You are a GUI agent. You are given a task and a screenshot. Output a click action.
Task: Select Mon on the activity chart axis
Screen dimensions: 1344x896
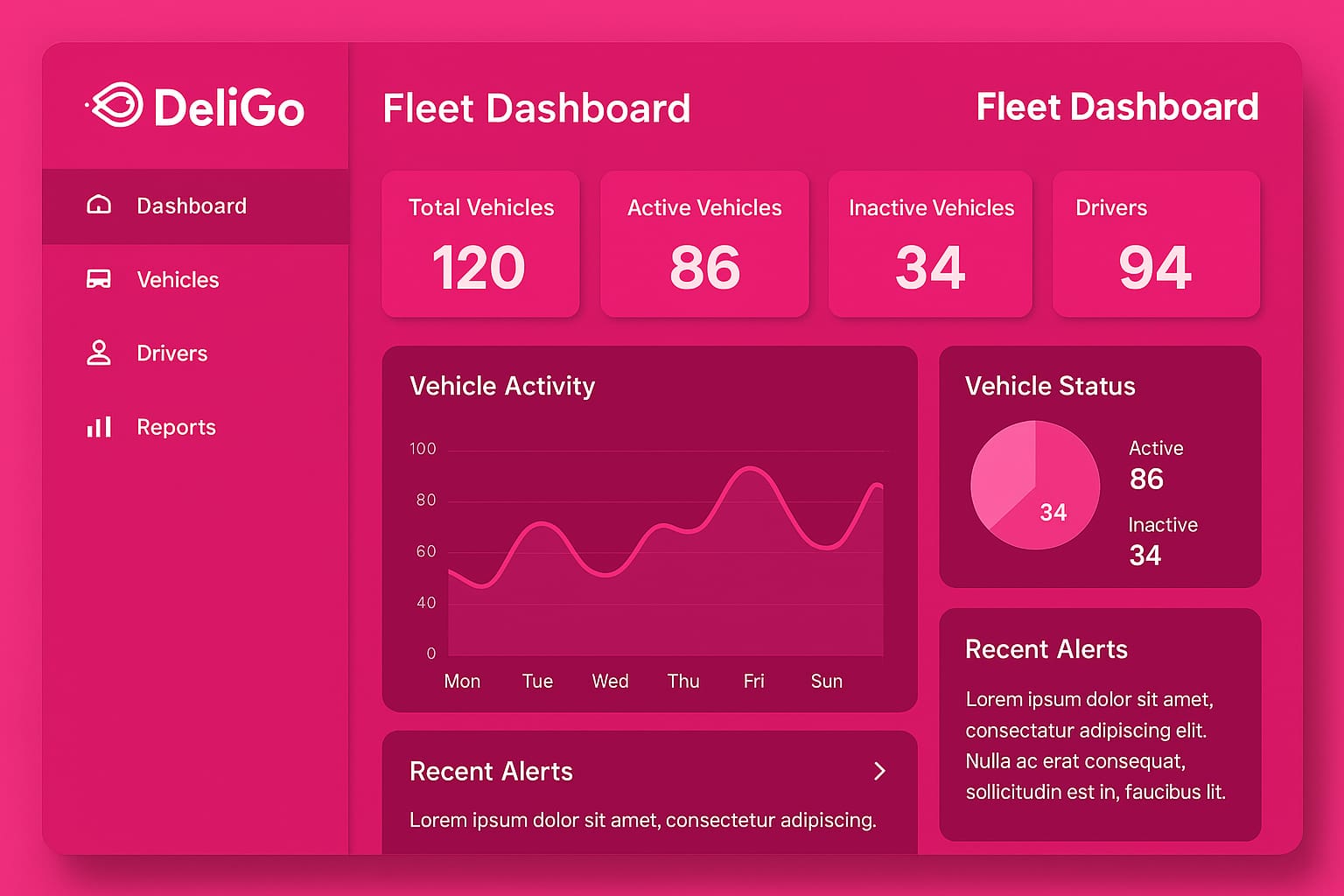tap(461, 681)
